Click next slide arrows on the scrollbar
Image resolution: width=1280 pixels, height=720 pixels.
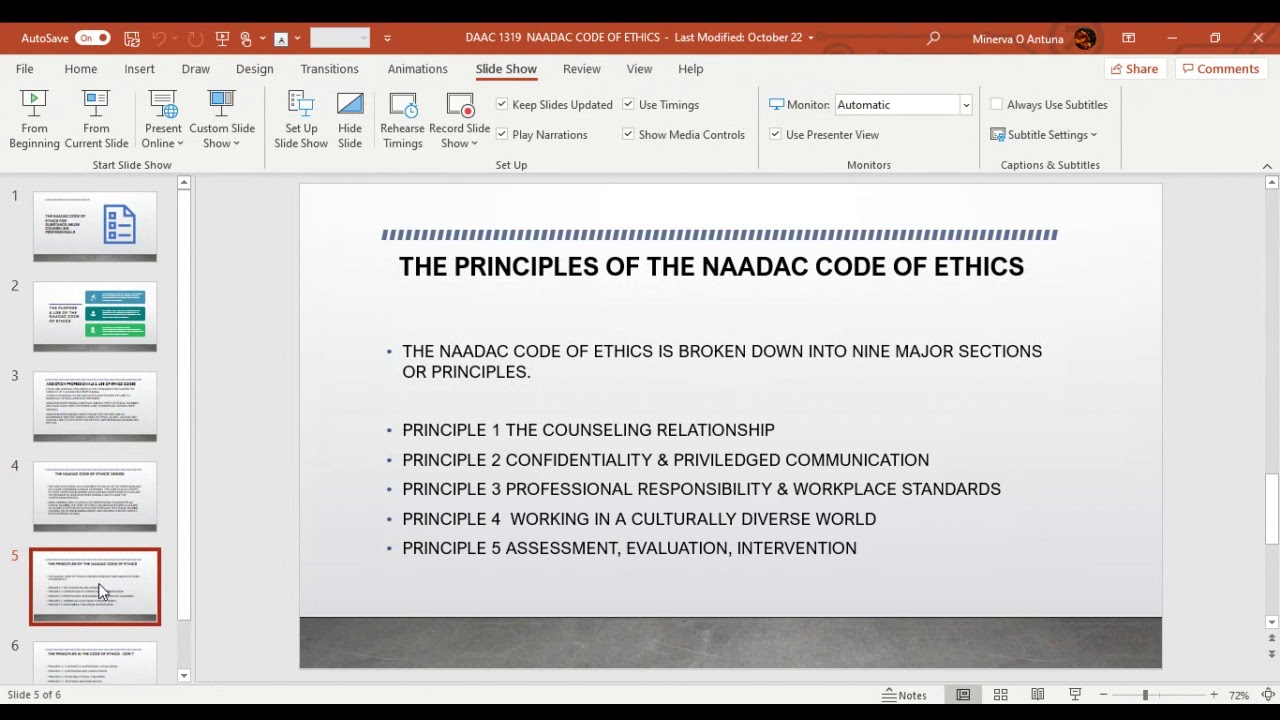click(x=1272, y=654)
